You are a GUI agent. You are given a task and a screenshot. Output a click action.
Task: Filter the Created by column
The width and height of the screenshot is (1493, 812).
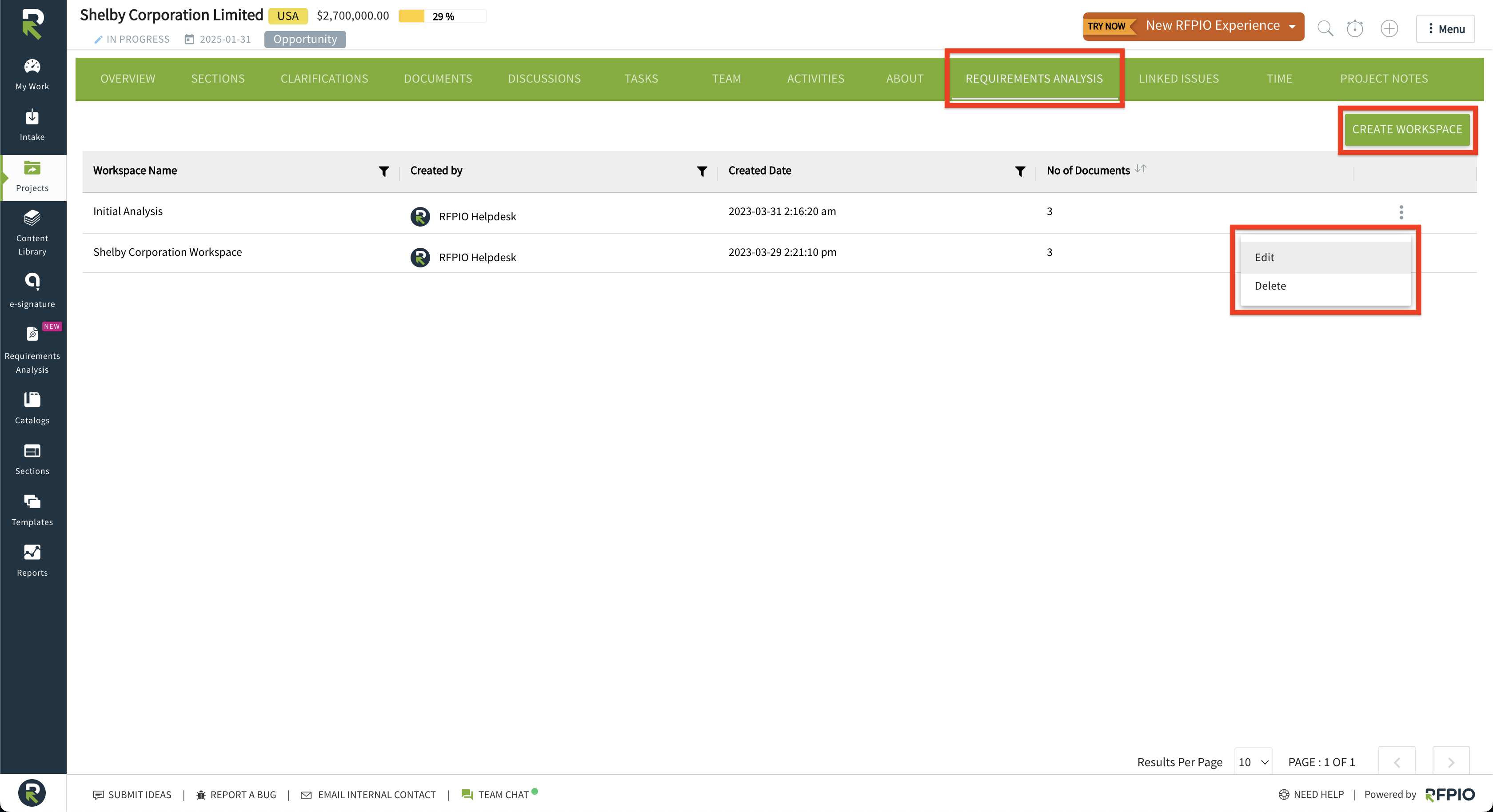[x=702, y=171]
